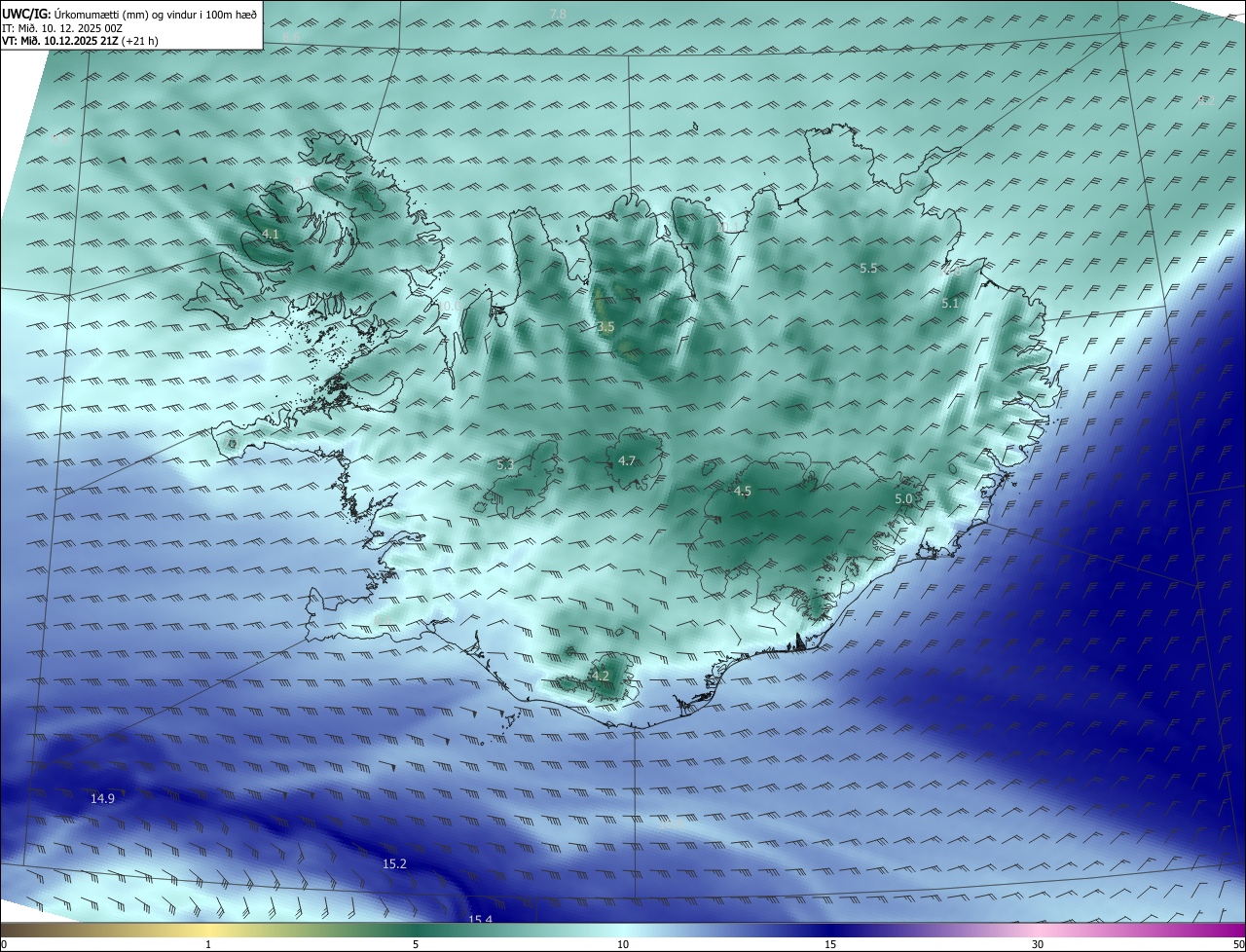Viewport: 1246px width, 952px height.
Task: Click the colorbar tick label 0
Action: 4,945
